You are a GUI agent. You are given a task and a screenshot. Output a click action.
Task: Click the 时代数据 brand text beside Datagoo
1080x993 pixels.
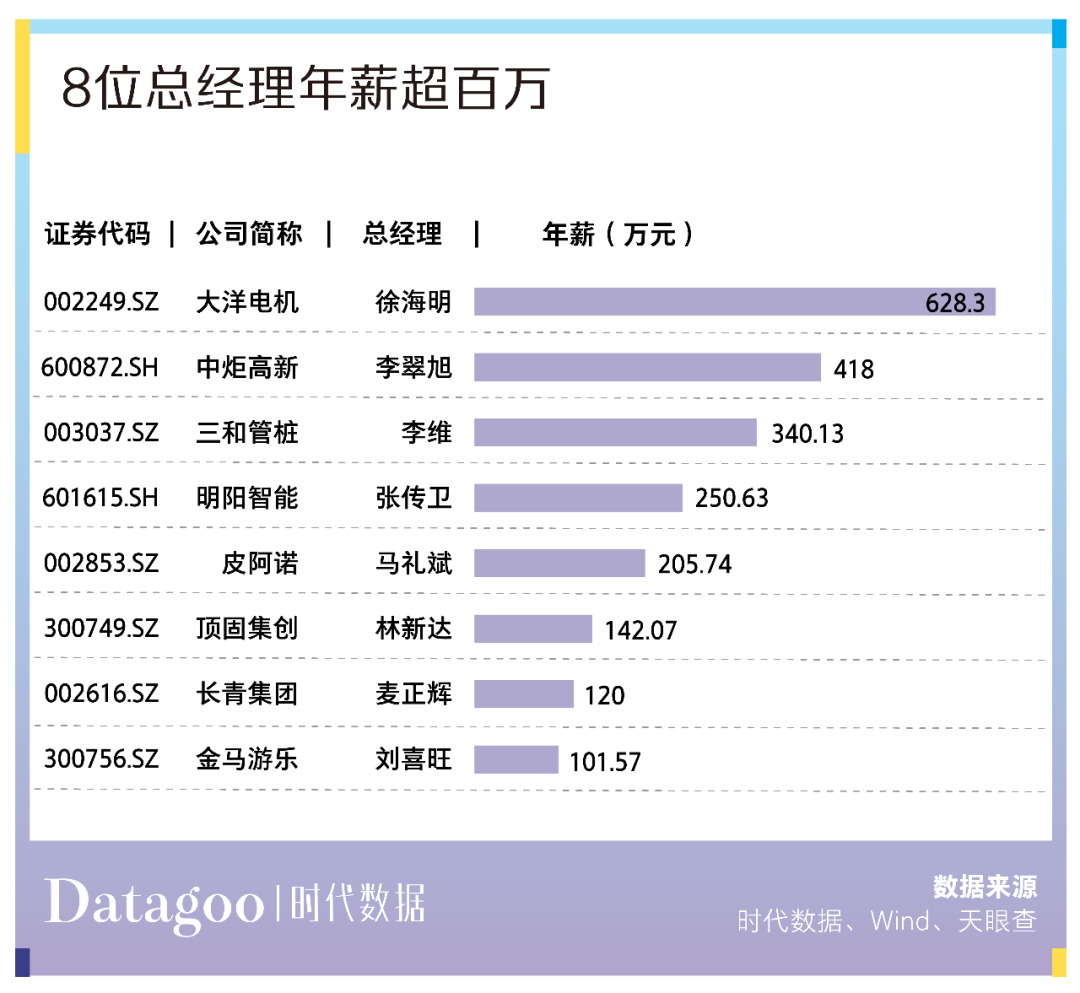[x=357, y=903]
